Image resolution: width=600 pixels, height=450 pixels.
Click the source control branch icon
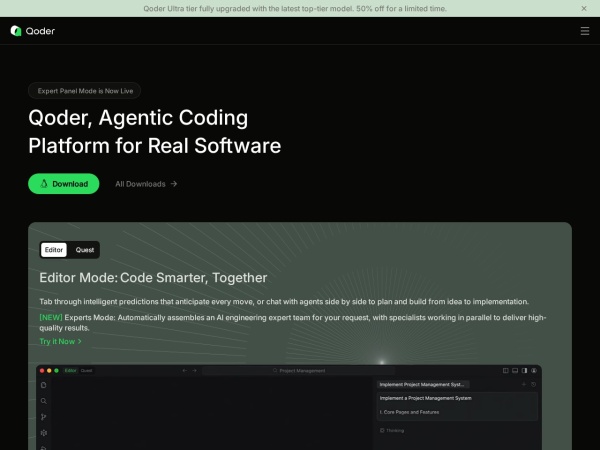[x=44, y=417]
